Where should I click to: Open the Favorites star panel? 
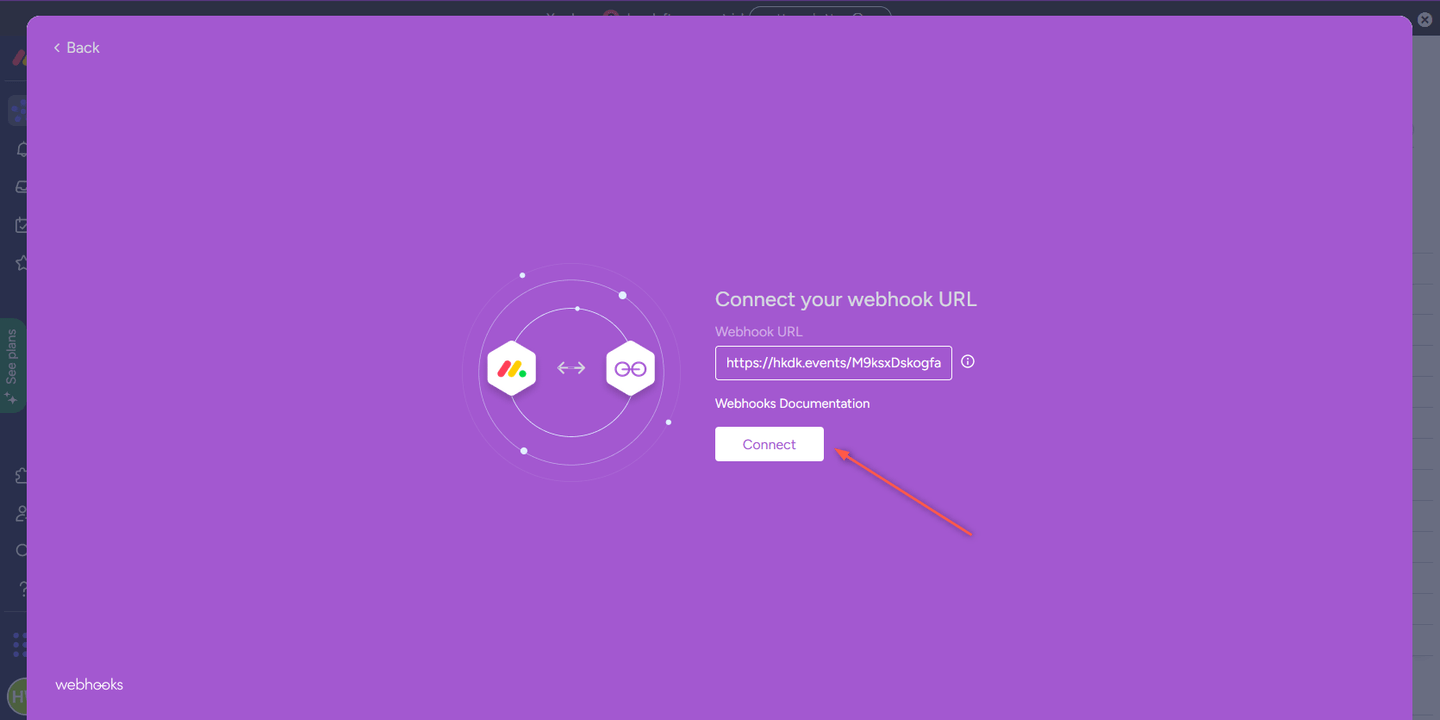(x=22, y=262)
